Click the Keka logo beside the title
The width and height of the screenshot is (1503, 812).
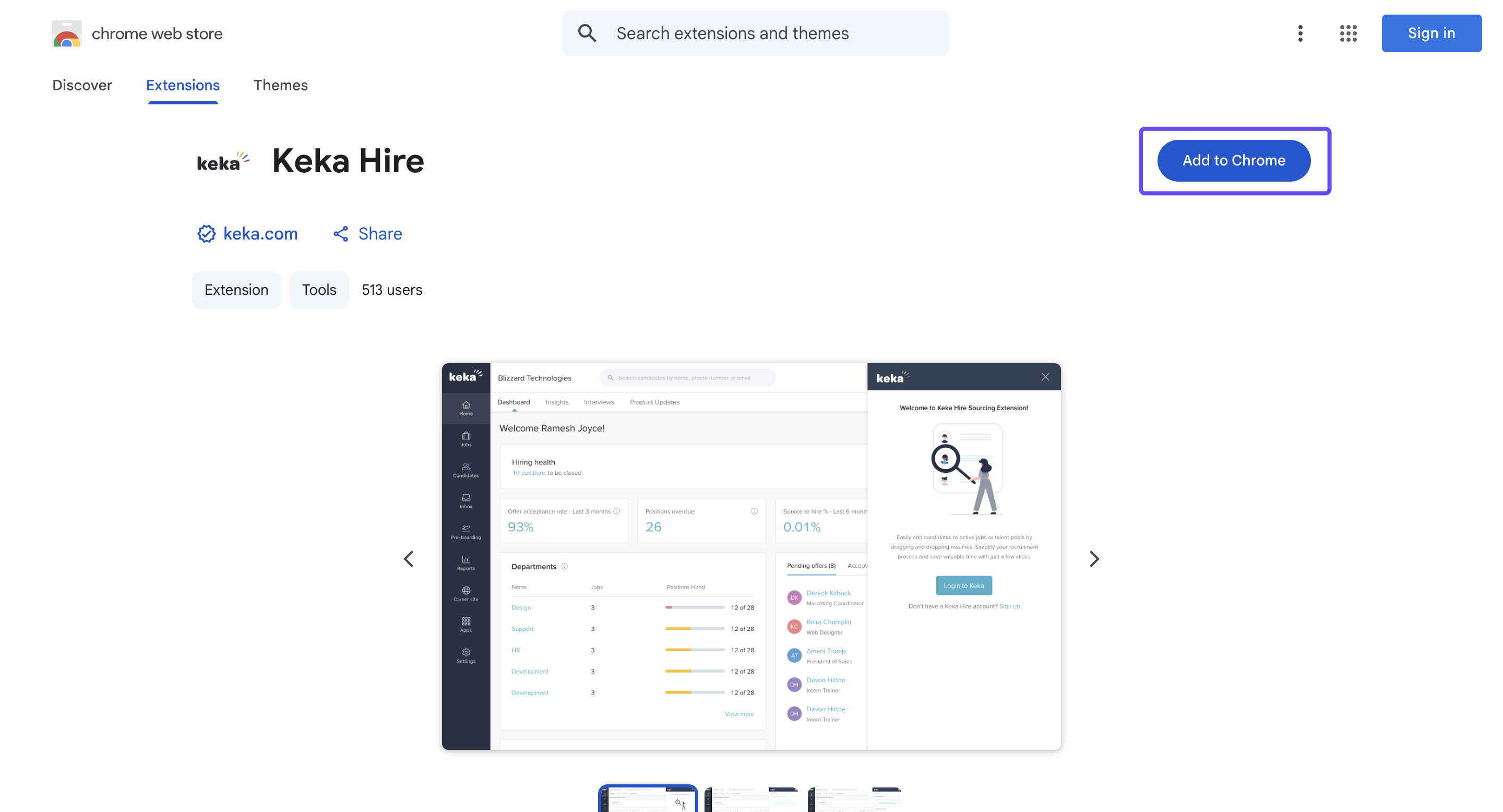tap(223, 162)
